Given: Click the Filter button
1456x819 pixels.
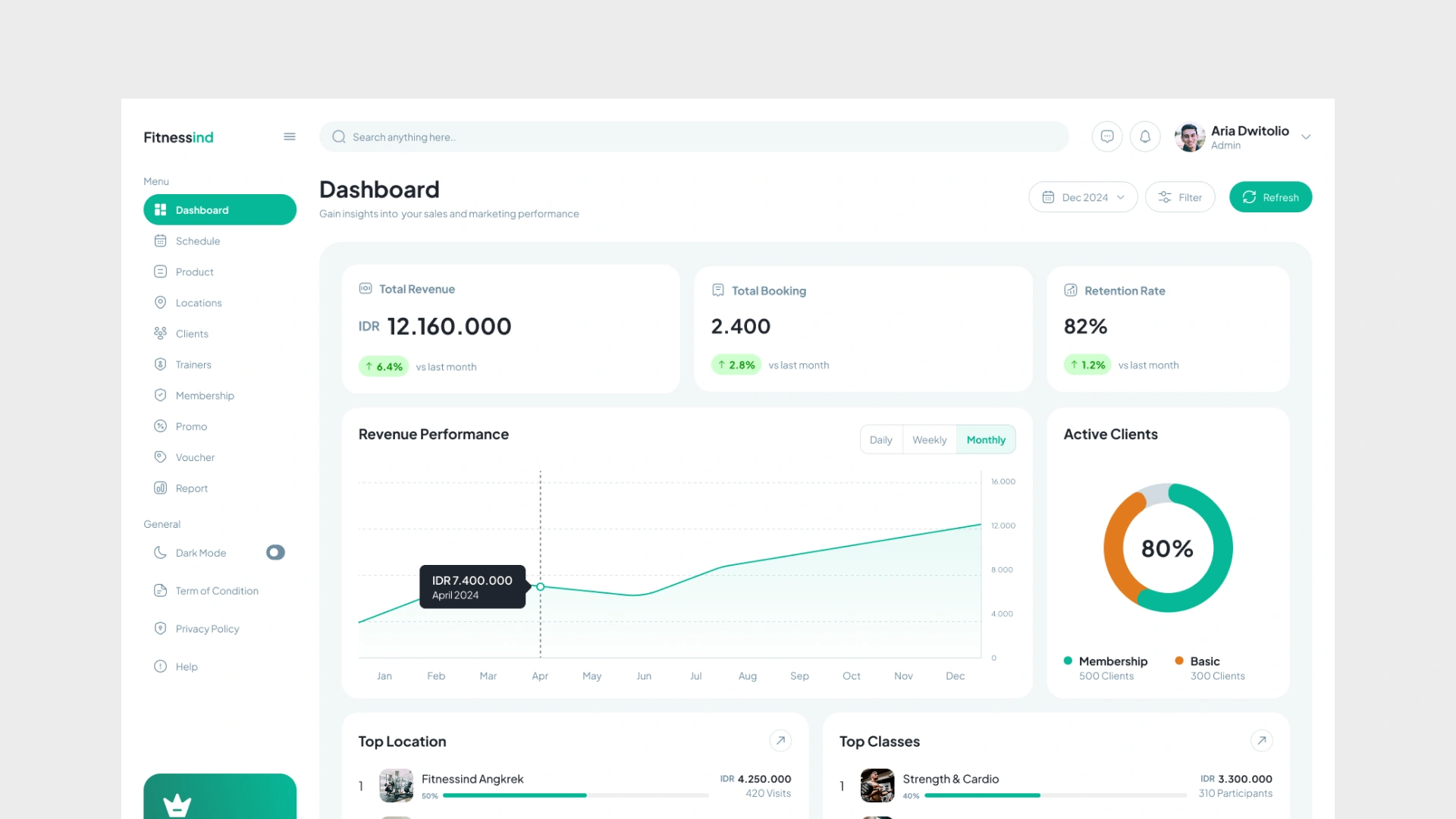Looking at the screenshot, I should (x=1180, y=197).
